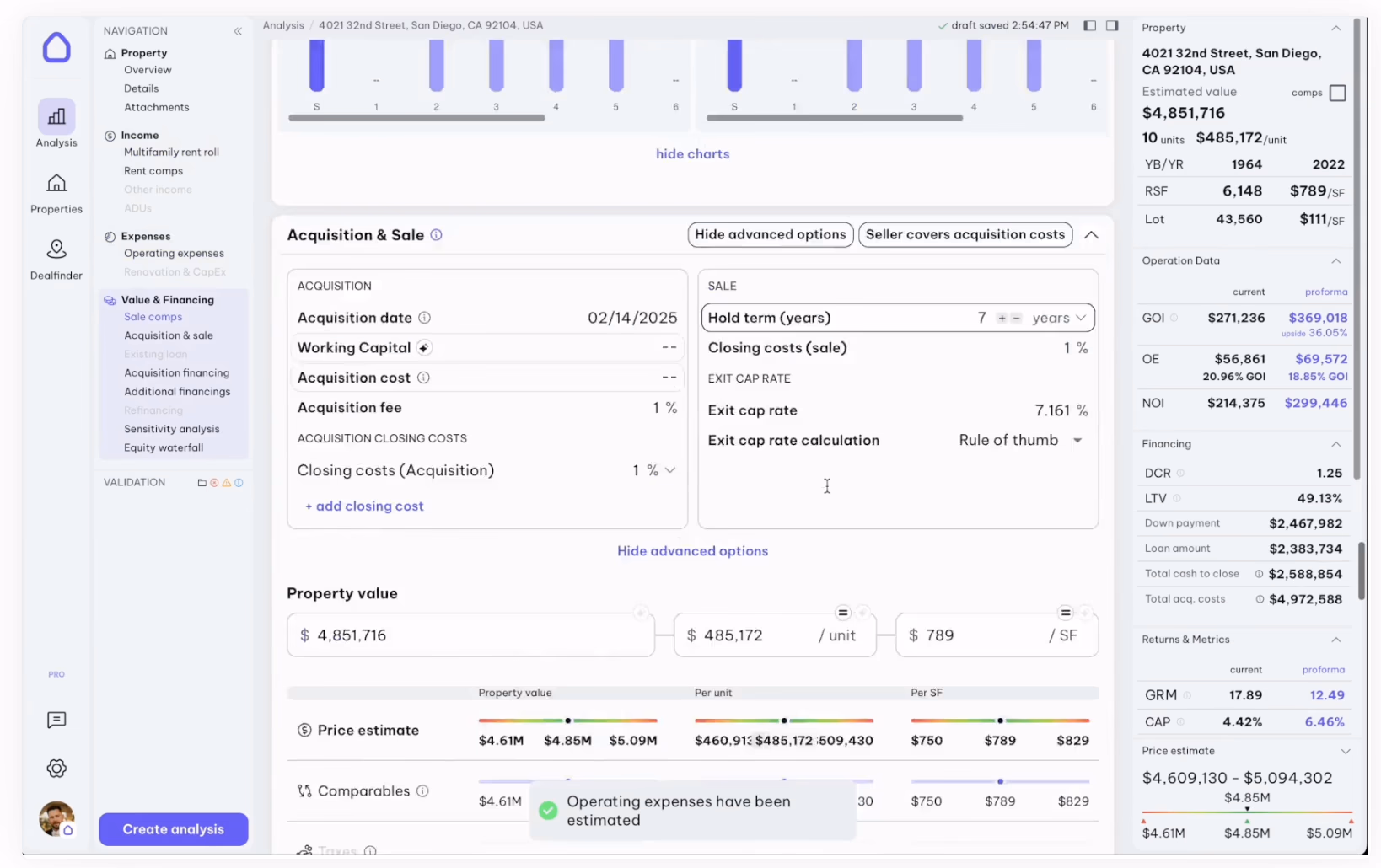The height and width of the screenshot is (868, 1381).
Task: Open Acquisition financing in navigation
Action: 176,373
